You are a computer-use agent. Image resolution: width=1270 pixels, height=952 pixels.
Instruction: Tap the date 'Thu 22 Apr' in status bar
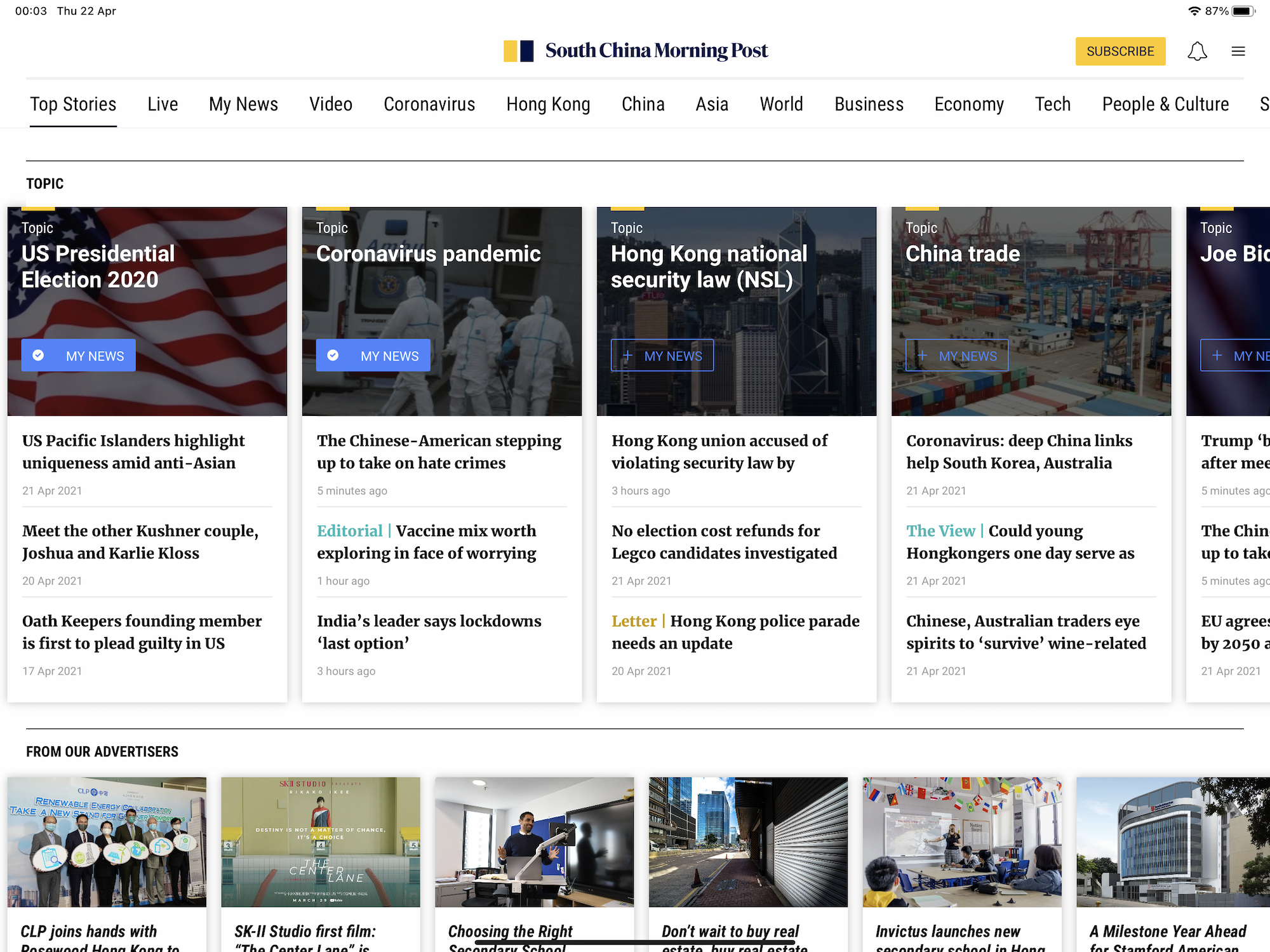click(86, 11)
